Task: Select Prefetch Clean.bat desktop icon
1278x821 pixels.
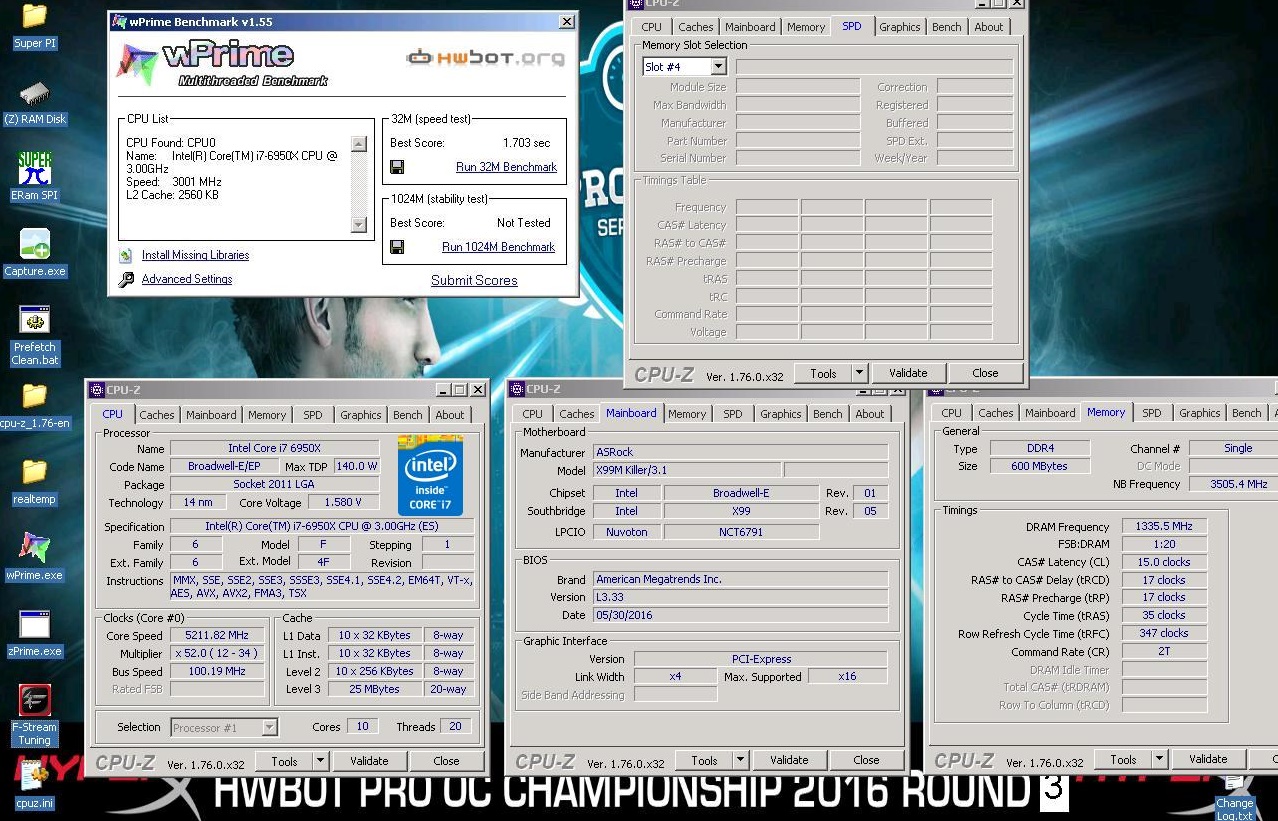Action: coord(34,335)
